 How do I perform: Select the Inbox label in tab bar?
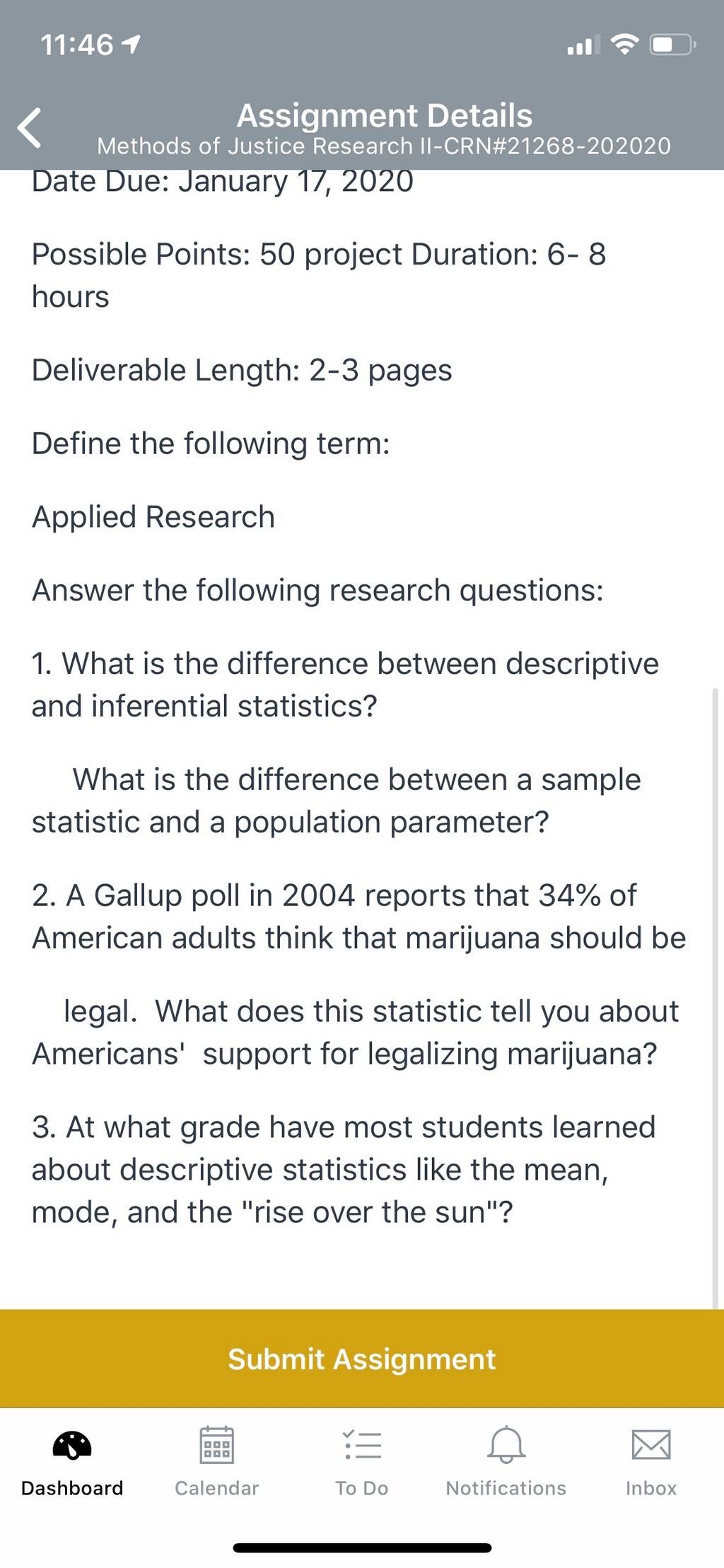651,1488
